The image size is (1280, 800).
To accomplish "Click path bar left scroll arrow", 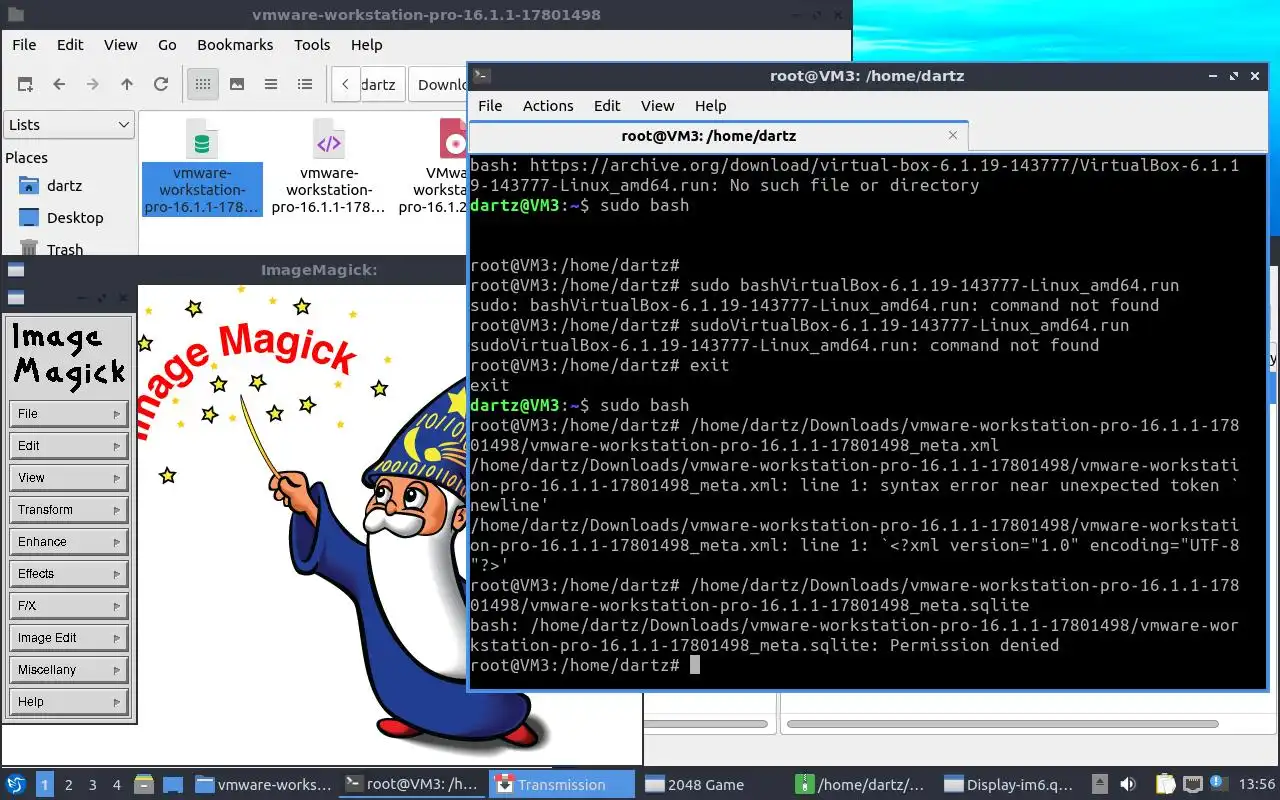I will 345,85.
